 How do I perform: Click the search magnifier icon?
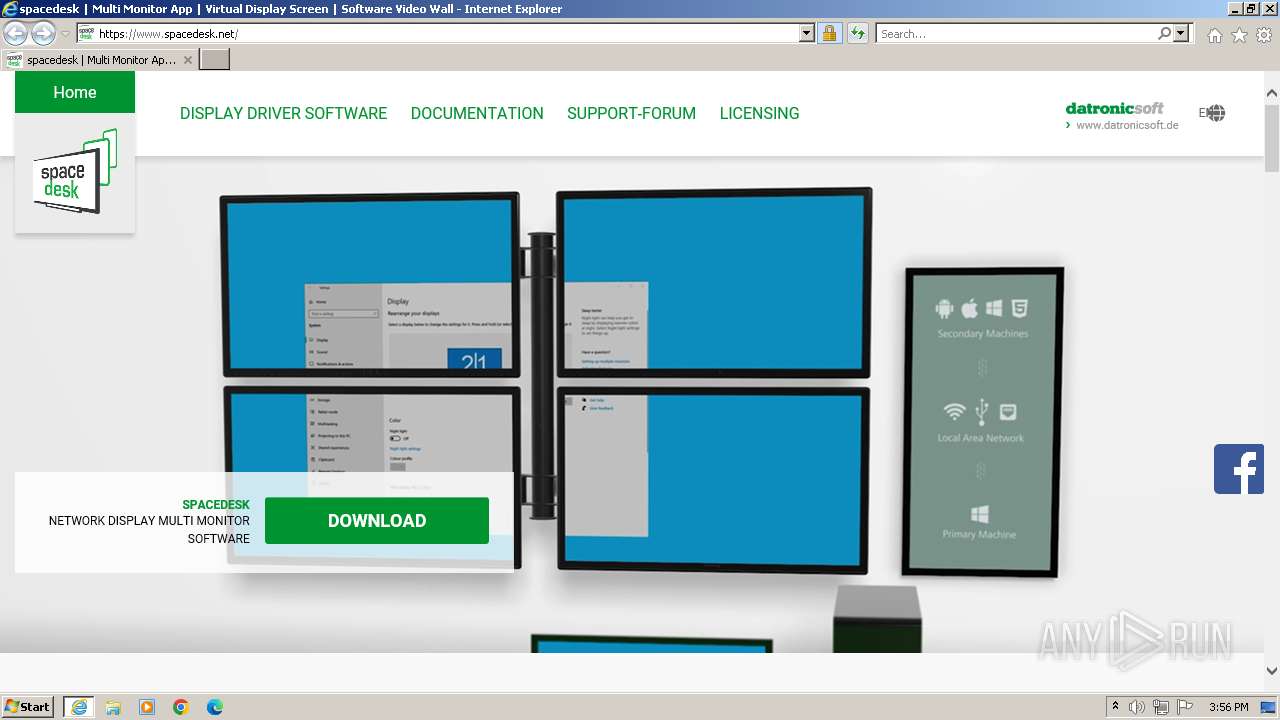pyautogui.click(x=1164, y=33)
